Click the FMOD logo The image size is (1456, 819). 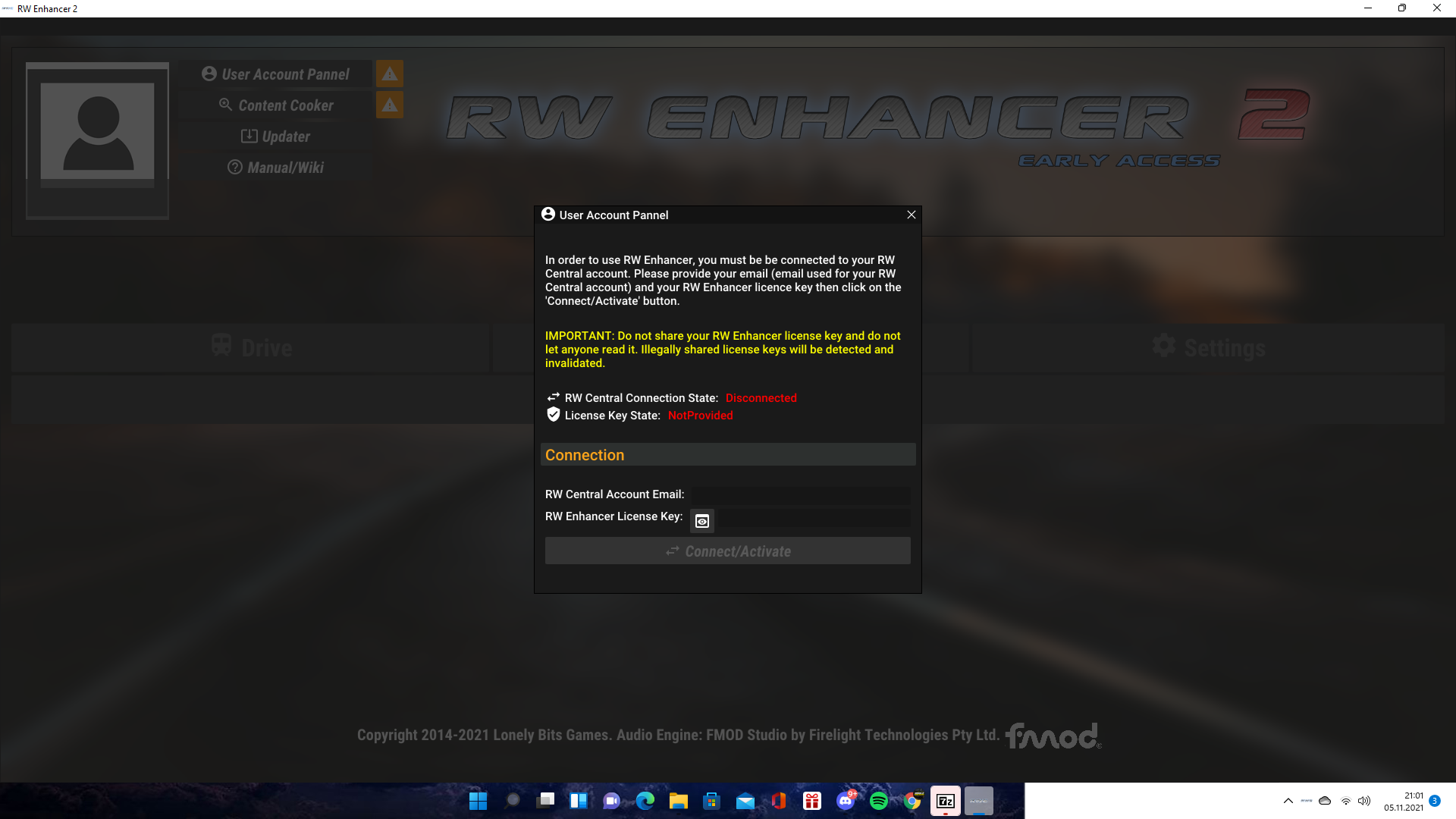click(1053, 736)
